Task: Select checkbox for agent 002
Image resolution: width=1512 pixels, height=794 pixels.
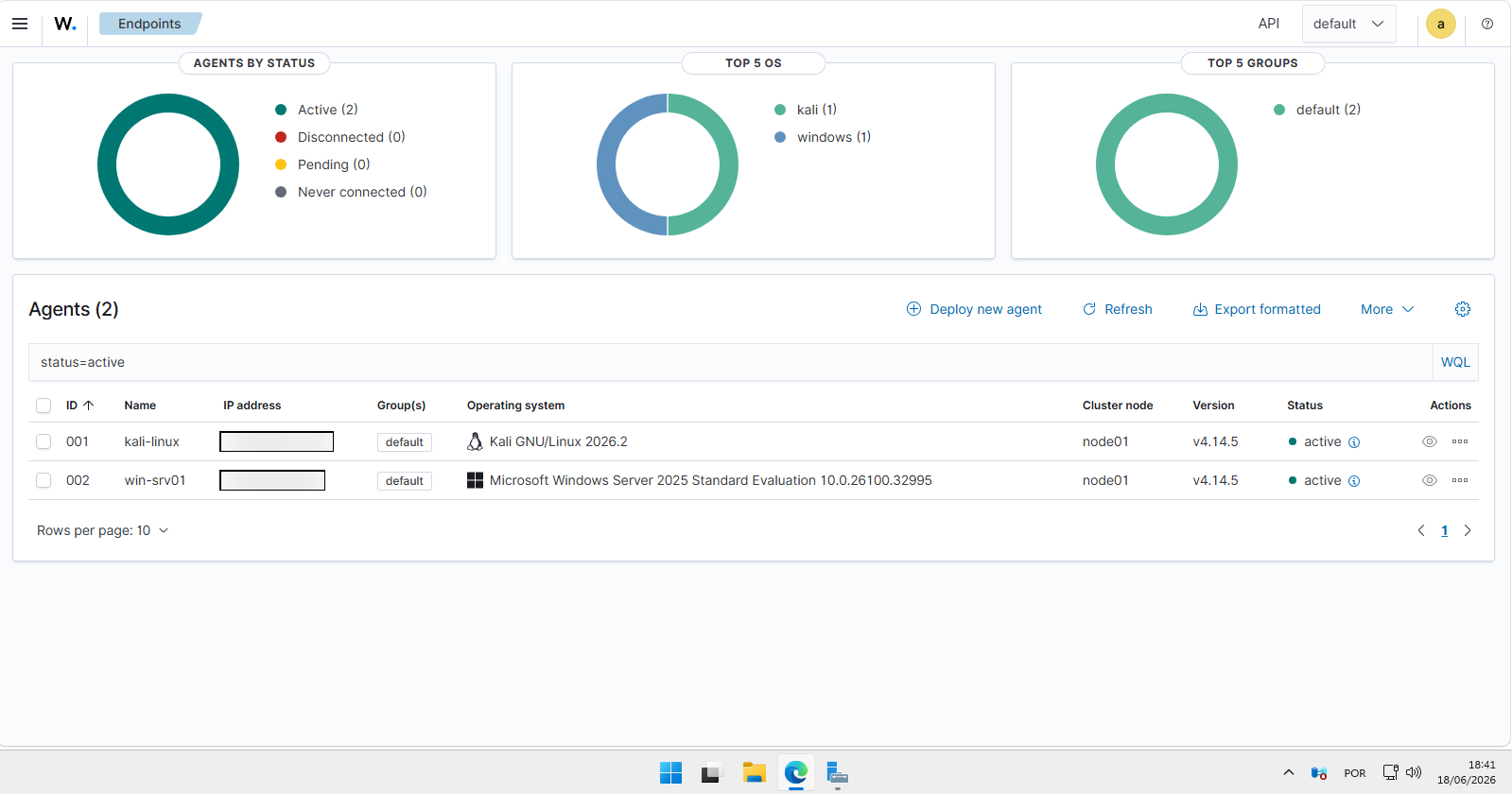Action: (43, 480)
